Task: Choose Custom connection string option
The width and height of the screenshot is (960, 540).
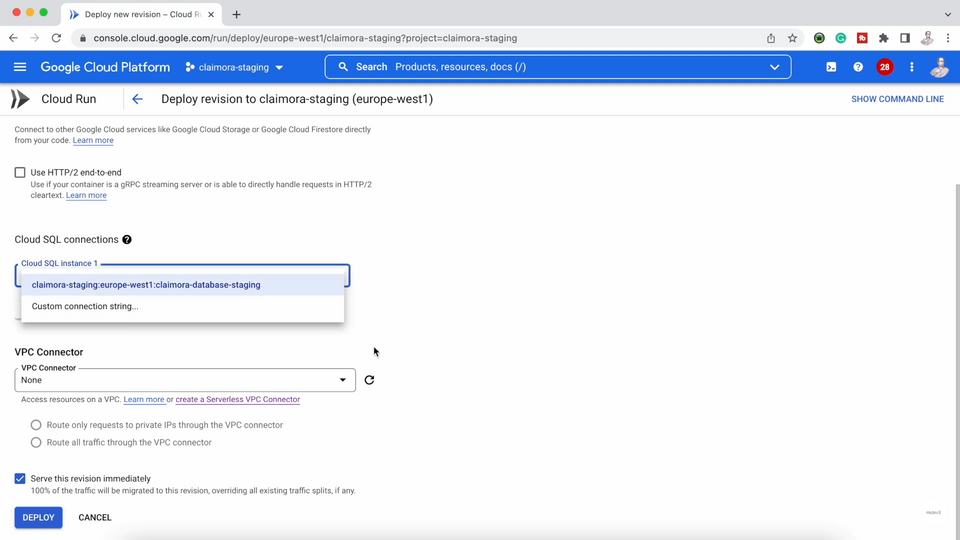Action: pos(182,306)
